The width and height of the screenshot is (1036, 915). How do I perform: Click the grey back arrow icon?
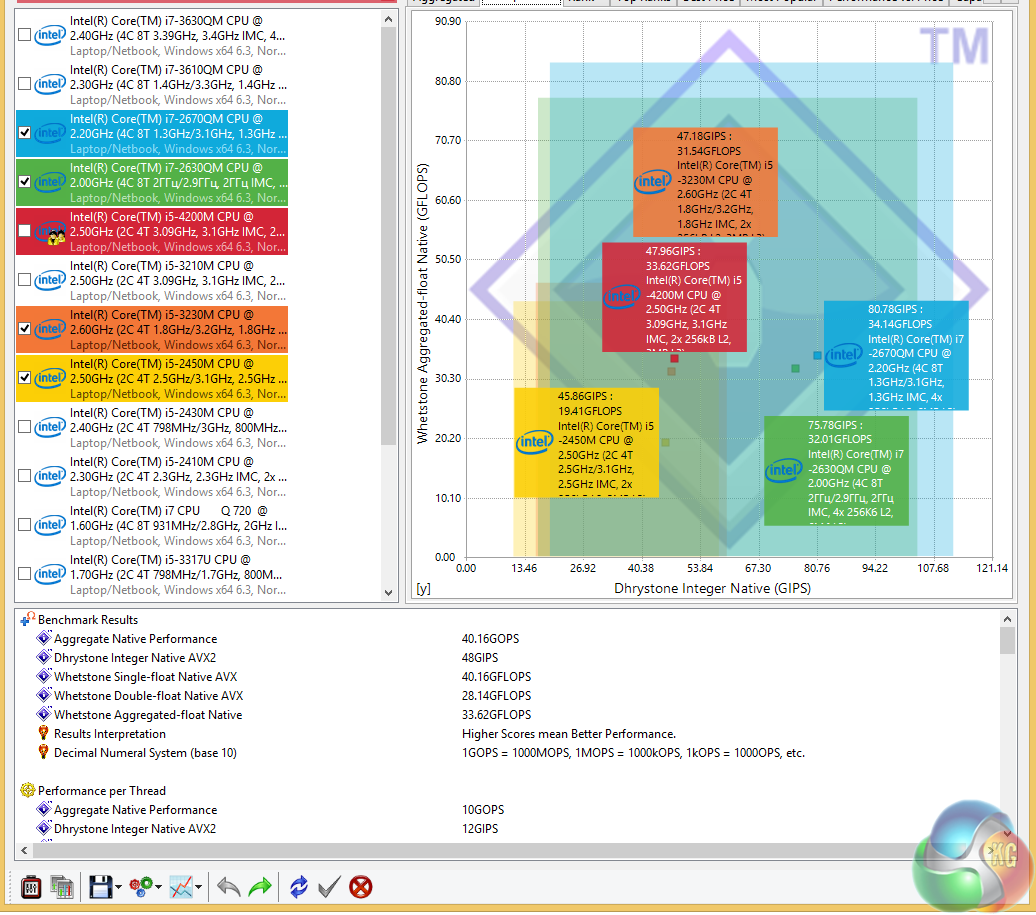point(229,887)
